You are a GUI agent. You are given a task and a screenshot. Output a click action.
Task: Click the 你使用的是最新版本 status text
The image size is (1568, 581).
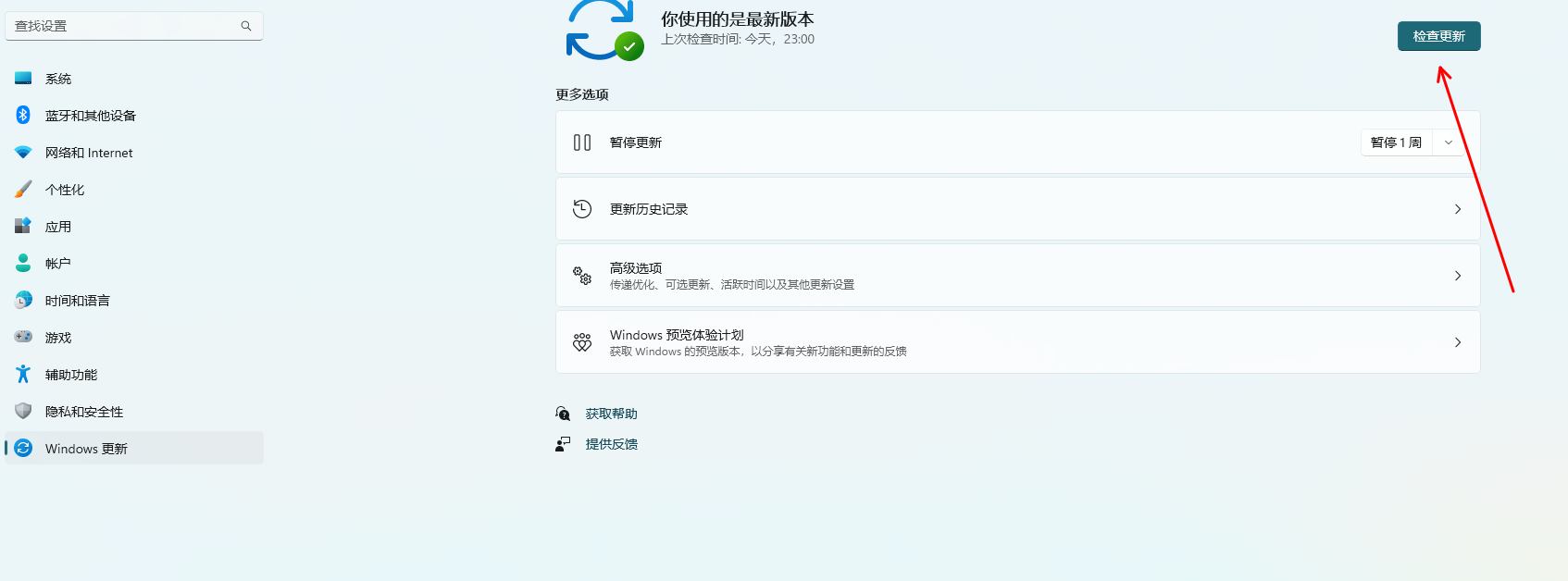(738, 19)
